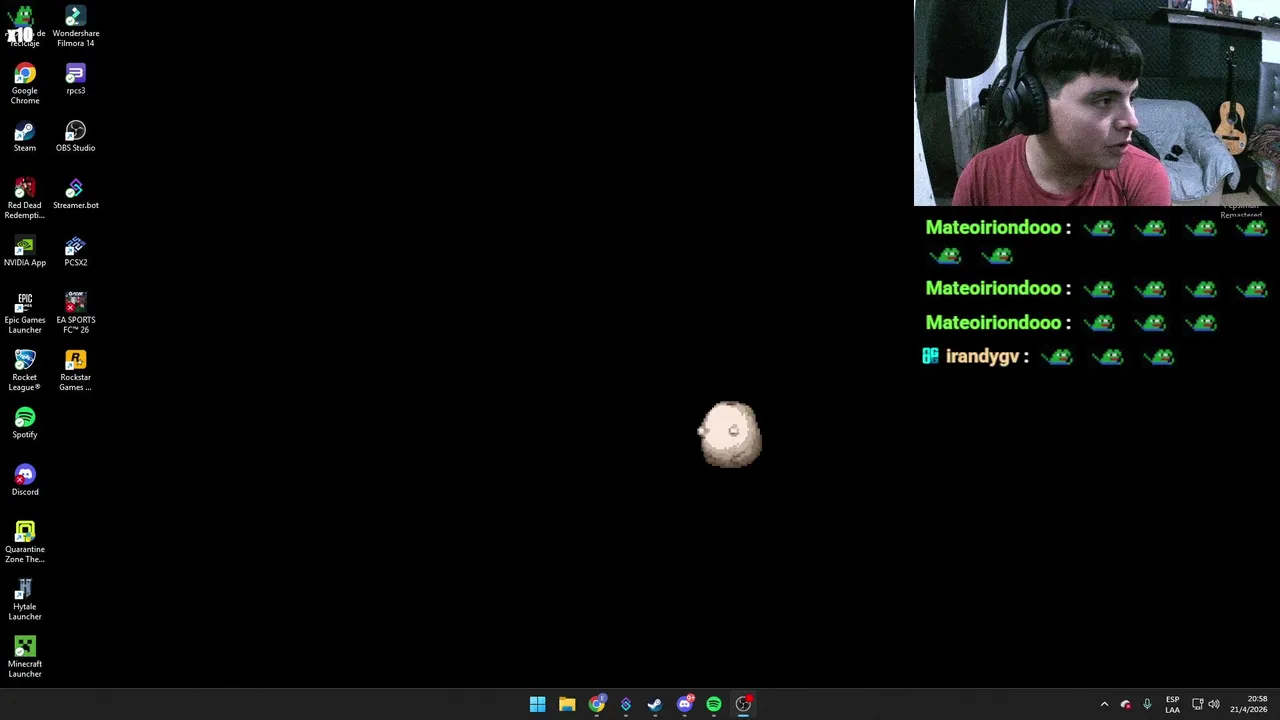Open Wondershare Filmora 14 desktop shortcut

(x=75, y=27)
